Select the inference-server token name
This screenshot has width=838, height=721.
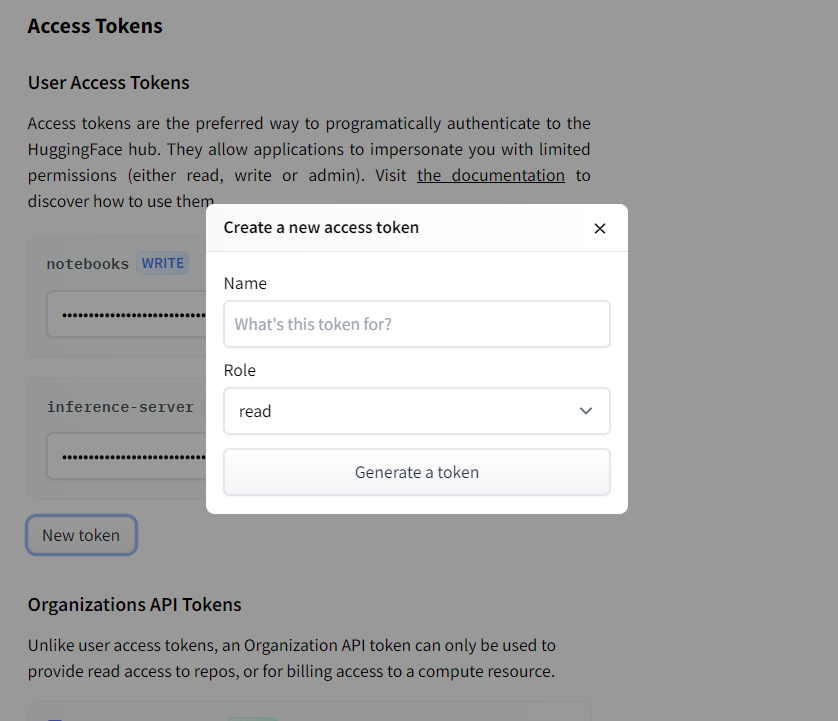pyautogui.click(x=120, y=407)
